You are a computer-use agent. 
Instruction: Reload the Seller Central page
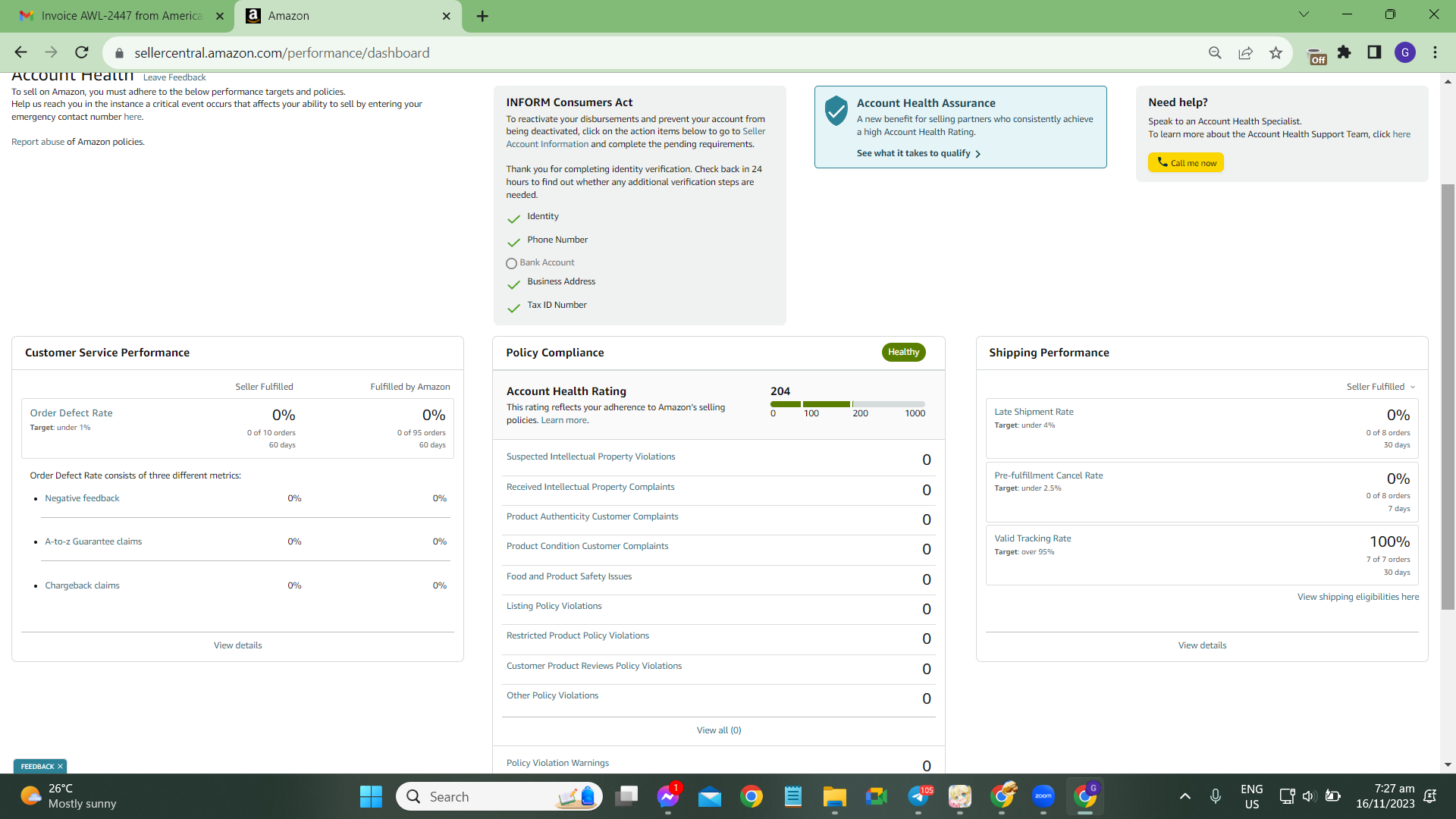(82, 52)
